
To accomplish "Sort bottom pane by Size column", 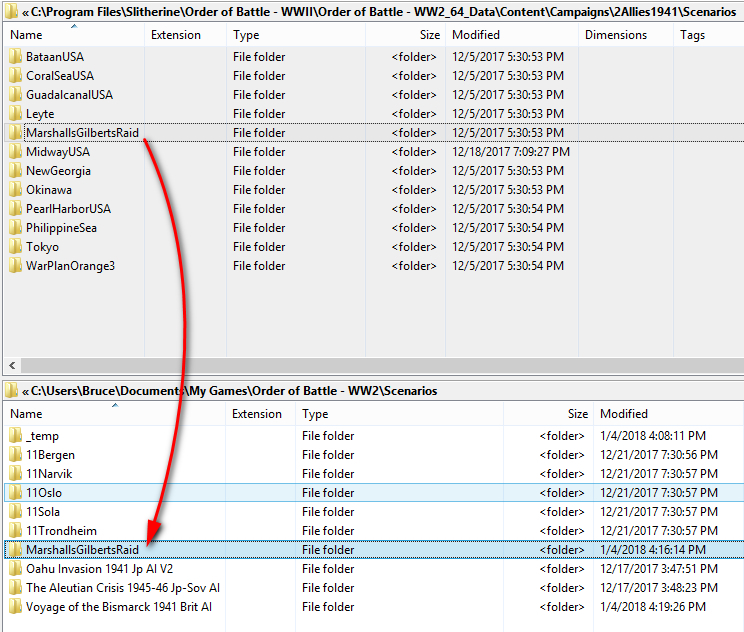I will (549, 414).
